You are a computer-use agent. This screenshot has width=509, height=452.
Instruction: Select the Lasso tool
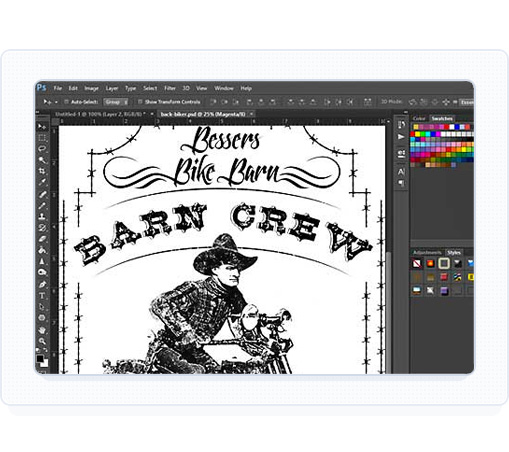click(42, 149)
